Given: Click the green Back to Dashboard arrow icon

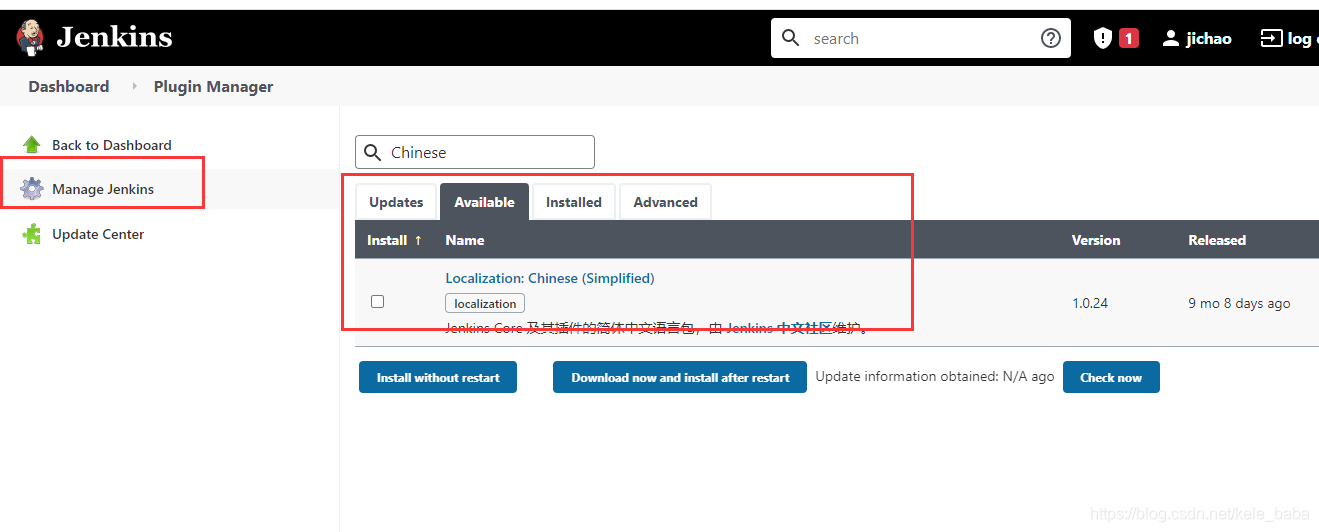Looking at the screenshot, I should (x=31, y=145).
